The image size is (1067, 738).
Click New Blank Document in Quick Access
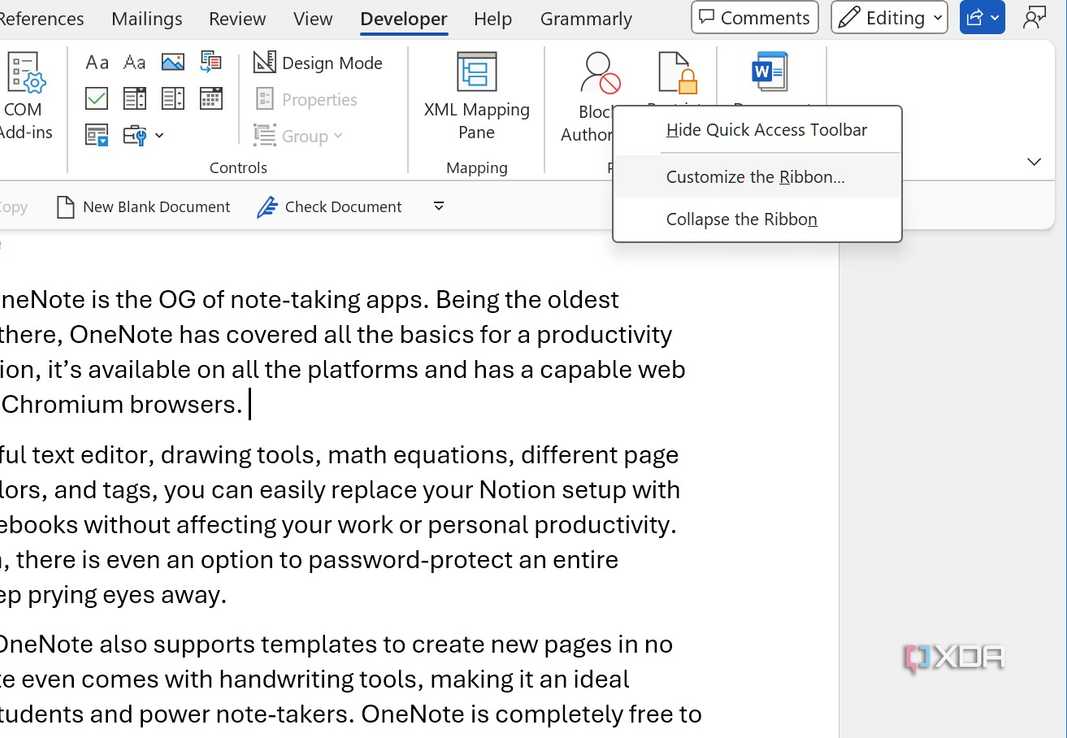click(143, 207)
